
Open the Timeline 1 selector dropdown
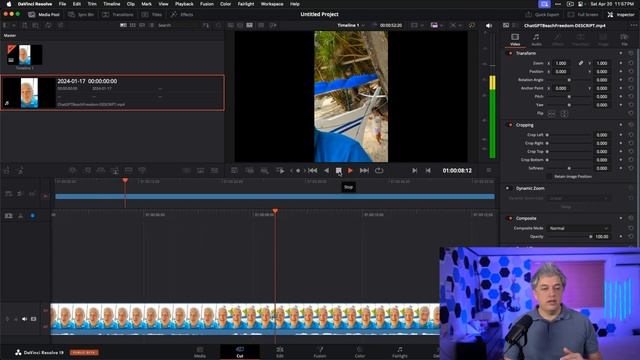[x=351, y=25]
